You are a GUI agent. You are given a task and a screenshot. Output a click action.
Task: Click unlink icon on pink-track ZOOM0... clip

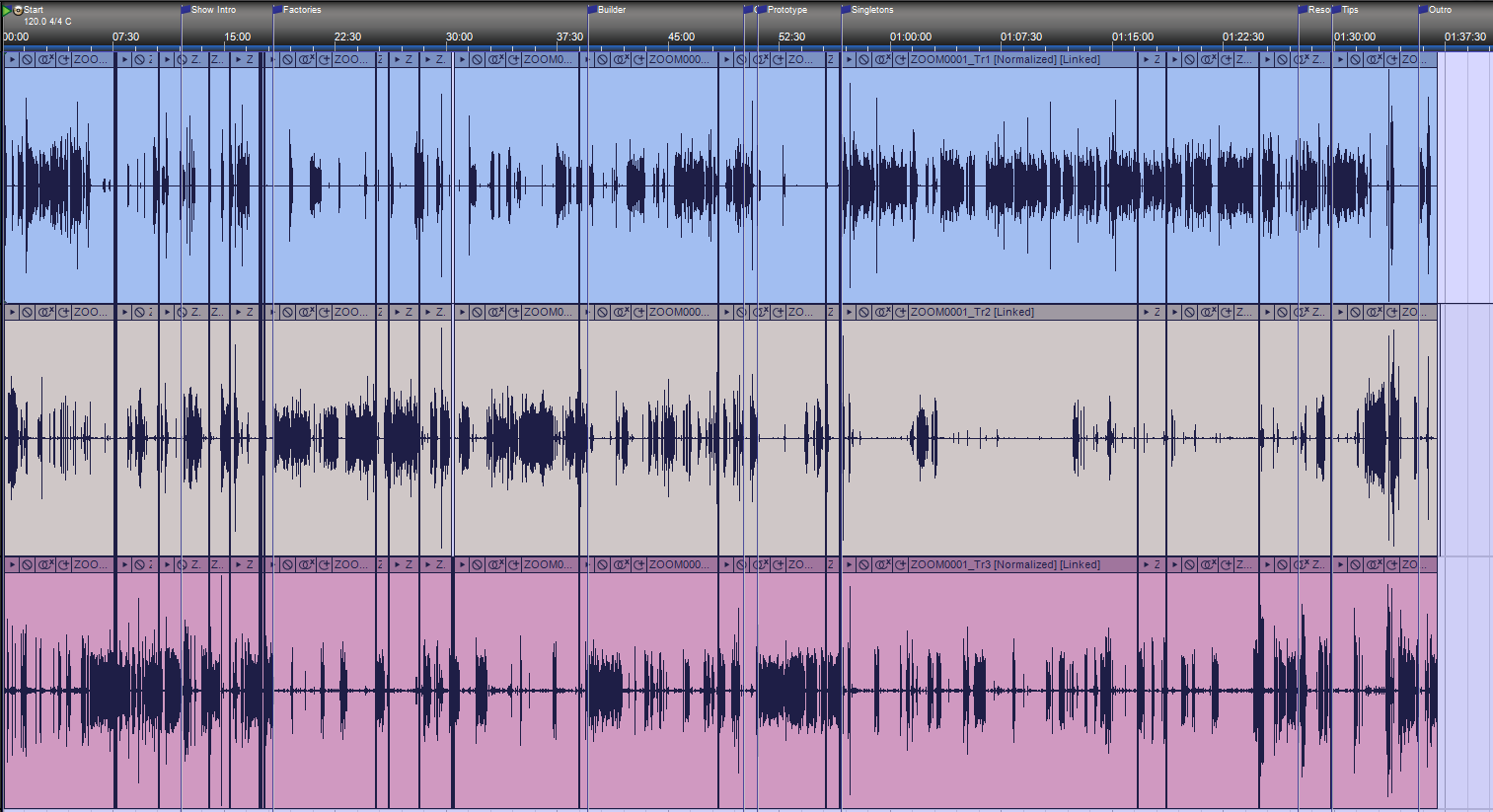(x=495, y=564)
